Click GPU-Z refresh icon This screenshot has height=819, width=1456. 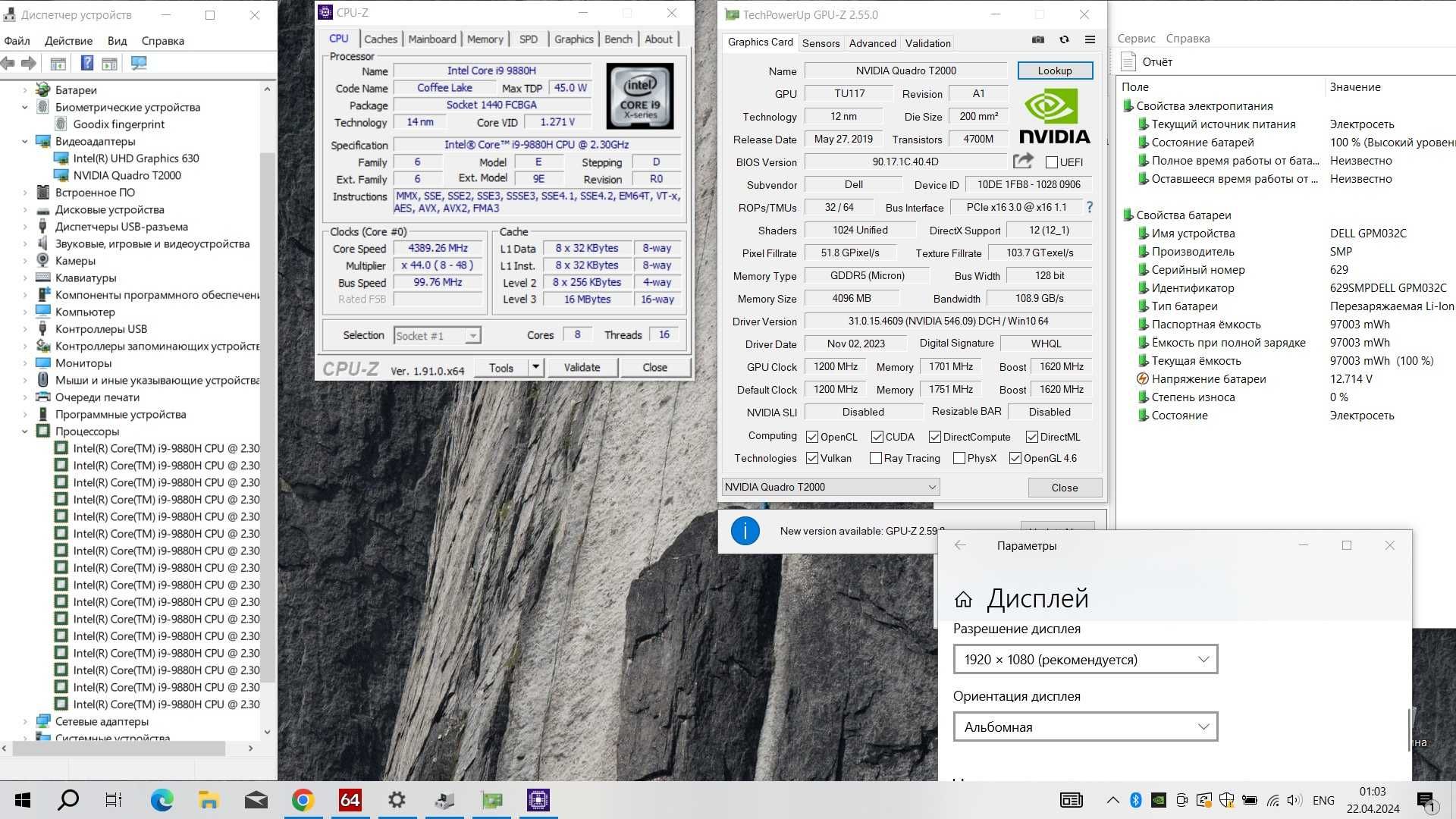(1064, 39)
